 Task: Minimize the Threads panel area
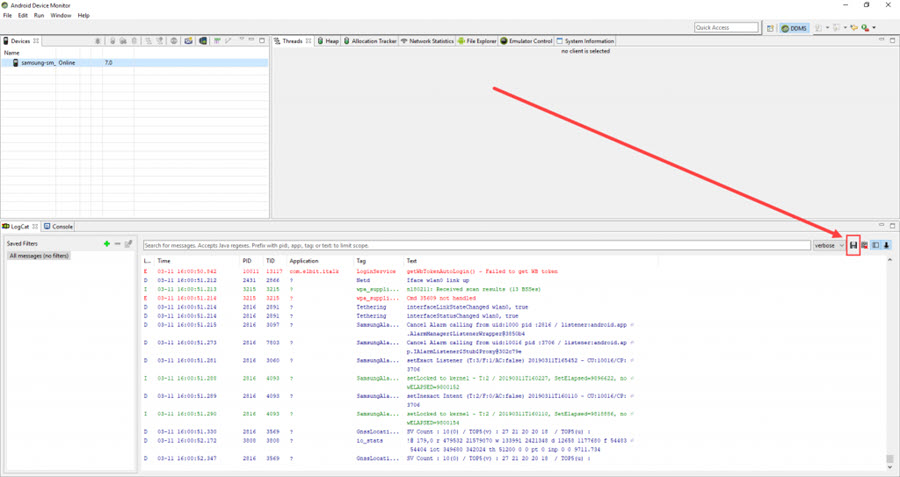point(882,40)
